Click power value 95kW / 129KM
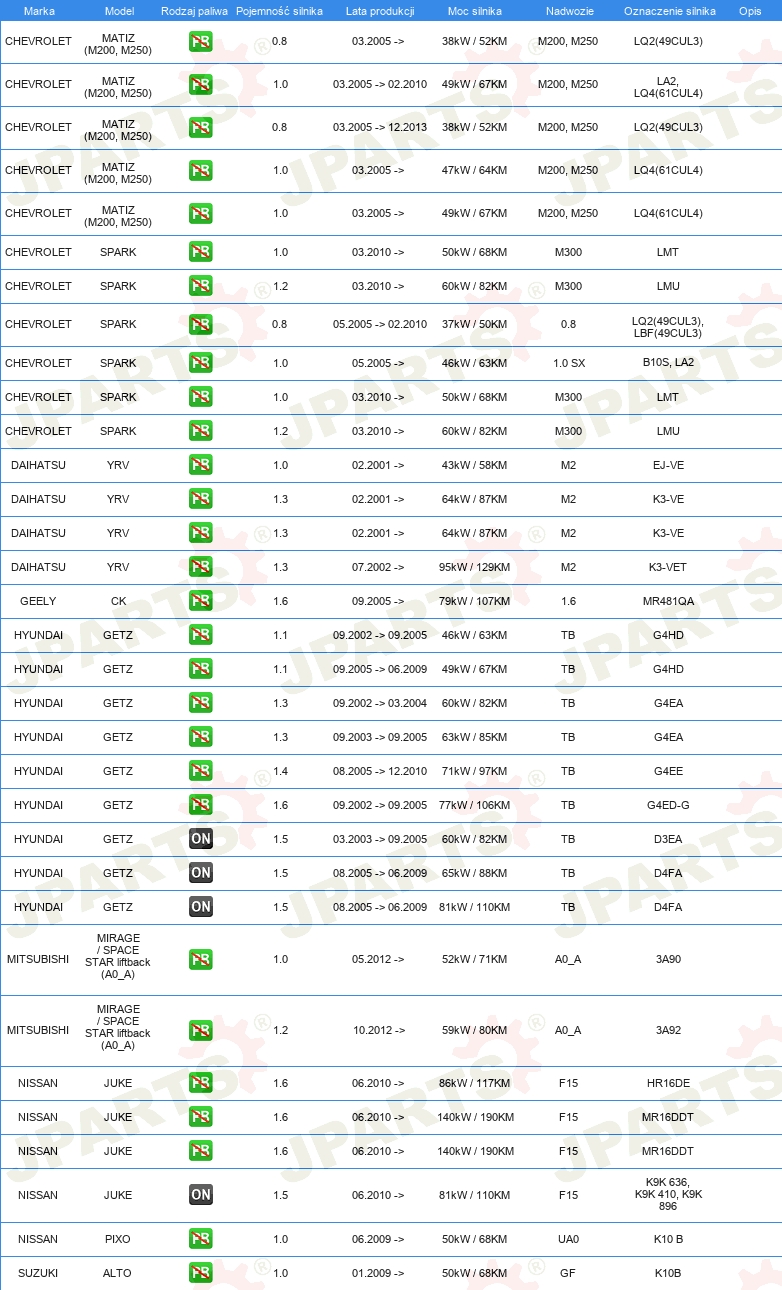Screen dimensions: 782x1290 coord(475,567)
